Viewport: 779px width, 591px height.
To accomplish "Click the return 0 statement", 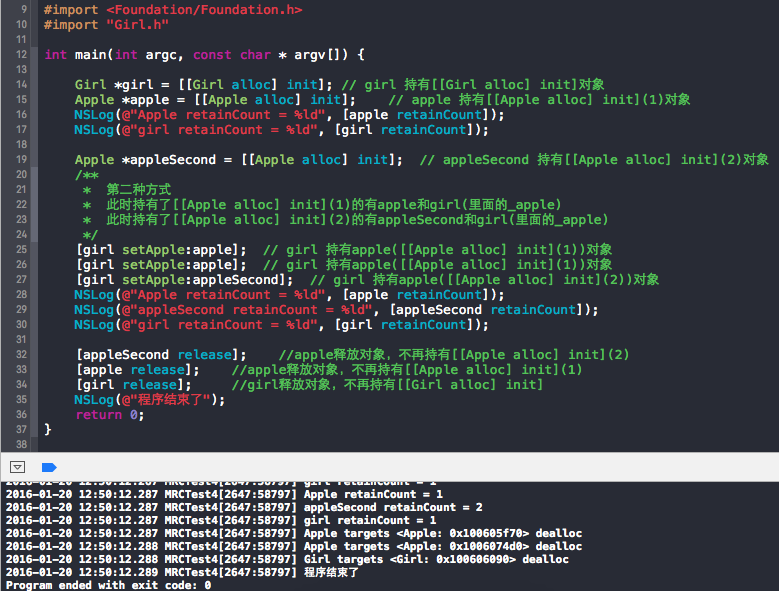I will pyautogui.click(x=110, y=415).
